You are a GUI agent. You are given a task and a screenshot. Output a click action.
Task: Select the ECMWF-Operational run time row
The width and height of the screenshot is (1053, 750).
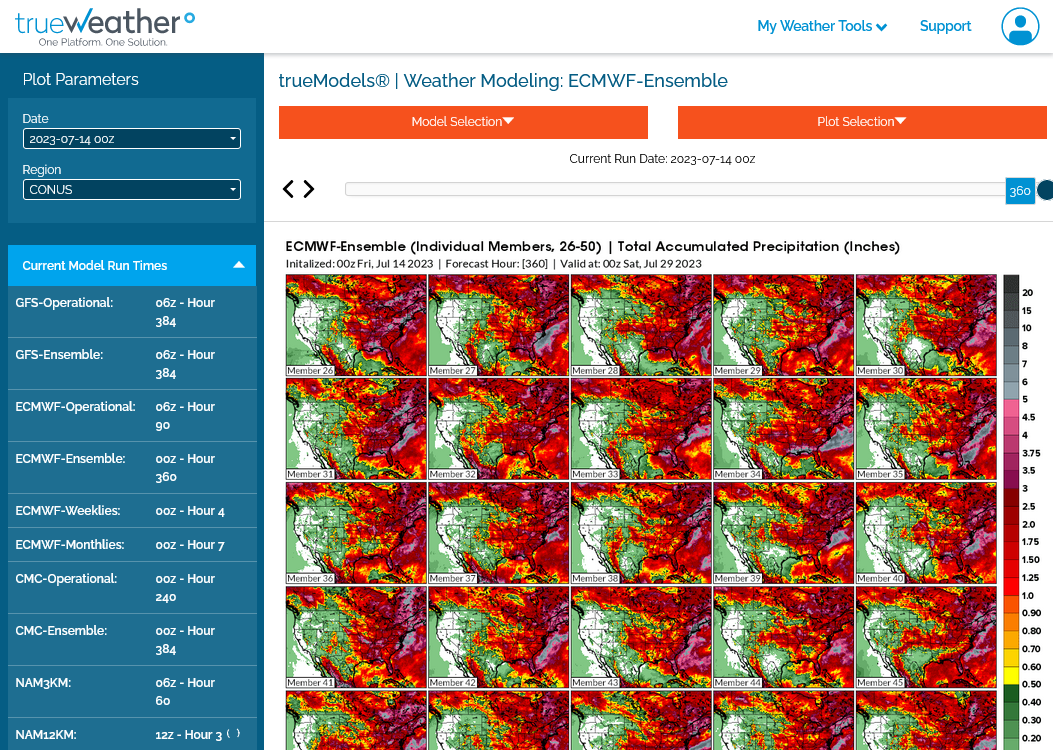pos(132,416)
